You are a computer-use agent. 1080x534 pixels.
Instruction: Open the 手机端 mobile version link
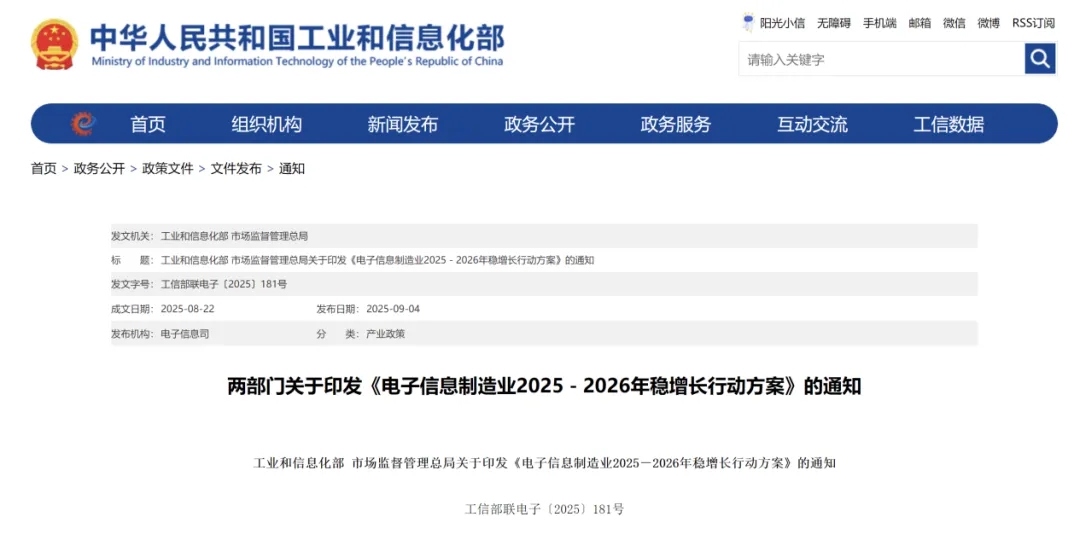pyautogui.click(x=880, y=23)
